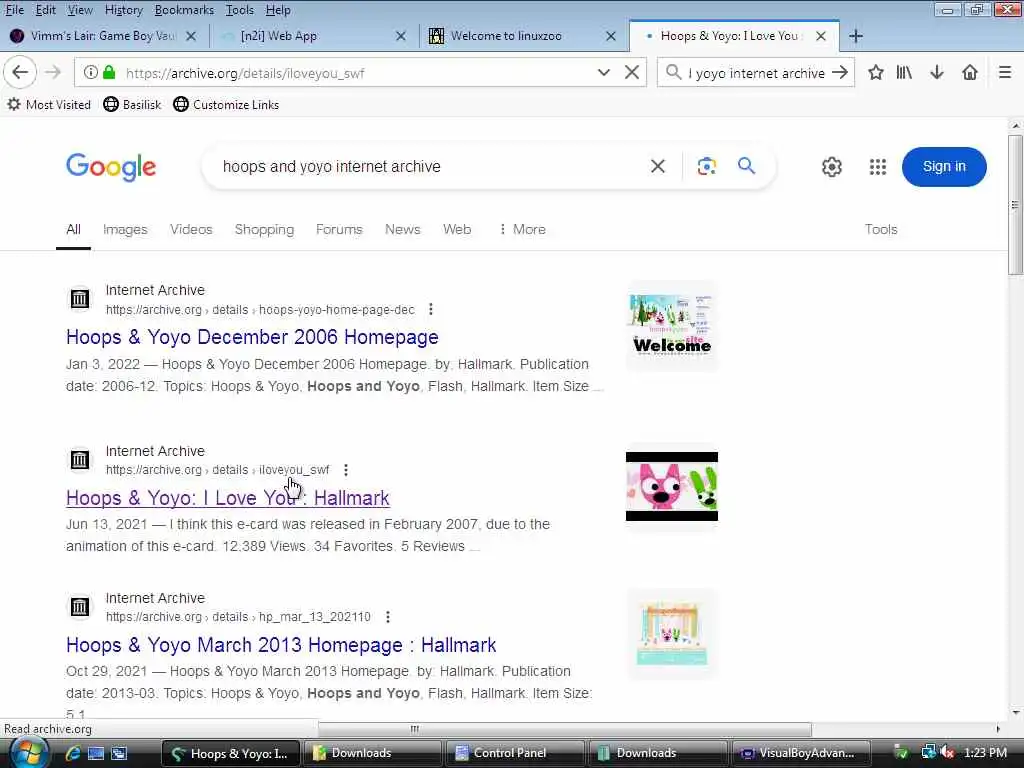The height and width of the screenshot is (768, 1024).
Task: Click the vertical scrollbar thumb
Action: click(1015, 204)
